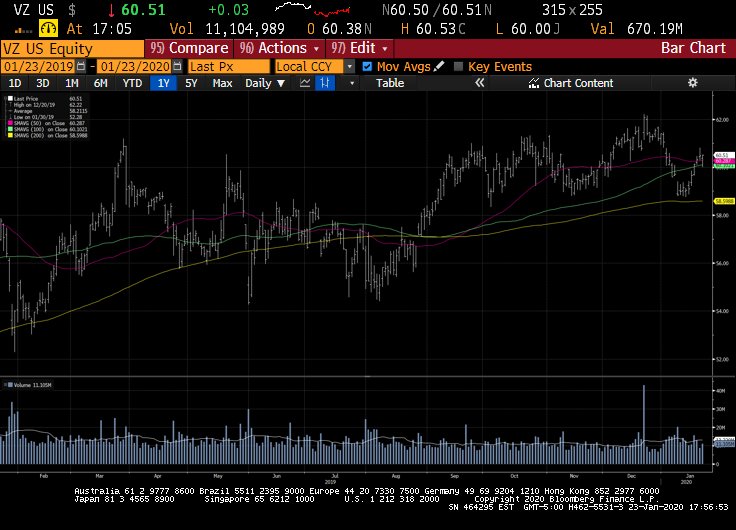Click the small bars icon left of gauge

tap(23, 31)
